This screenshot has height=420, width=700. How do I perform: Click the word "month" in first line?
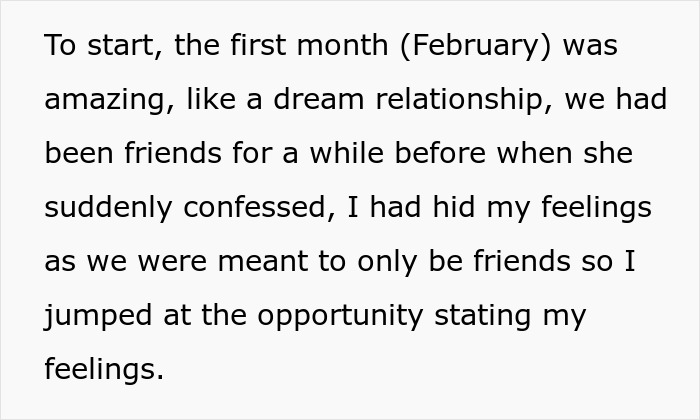pyautogui.click(x=342, y=46)
